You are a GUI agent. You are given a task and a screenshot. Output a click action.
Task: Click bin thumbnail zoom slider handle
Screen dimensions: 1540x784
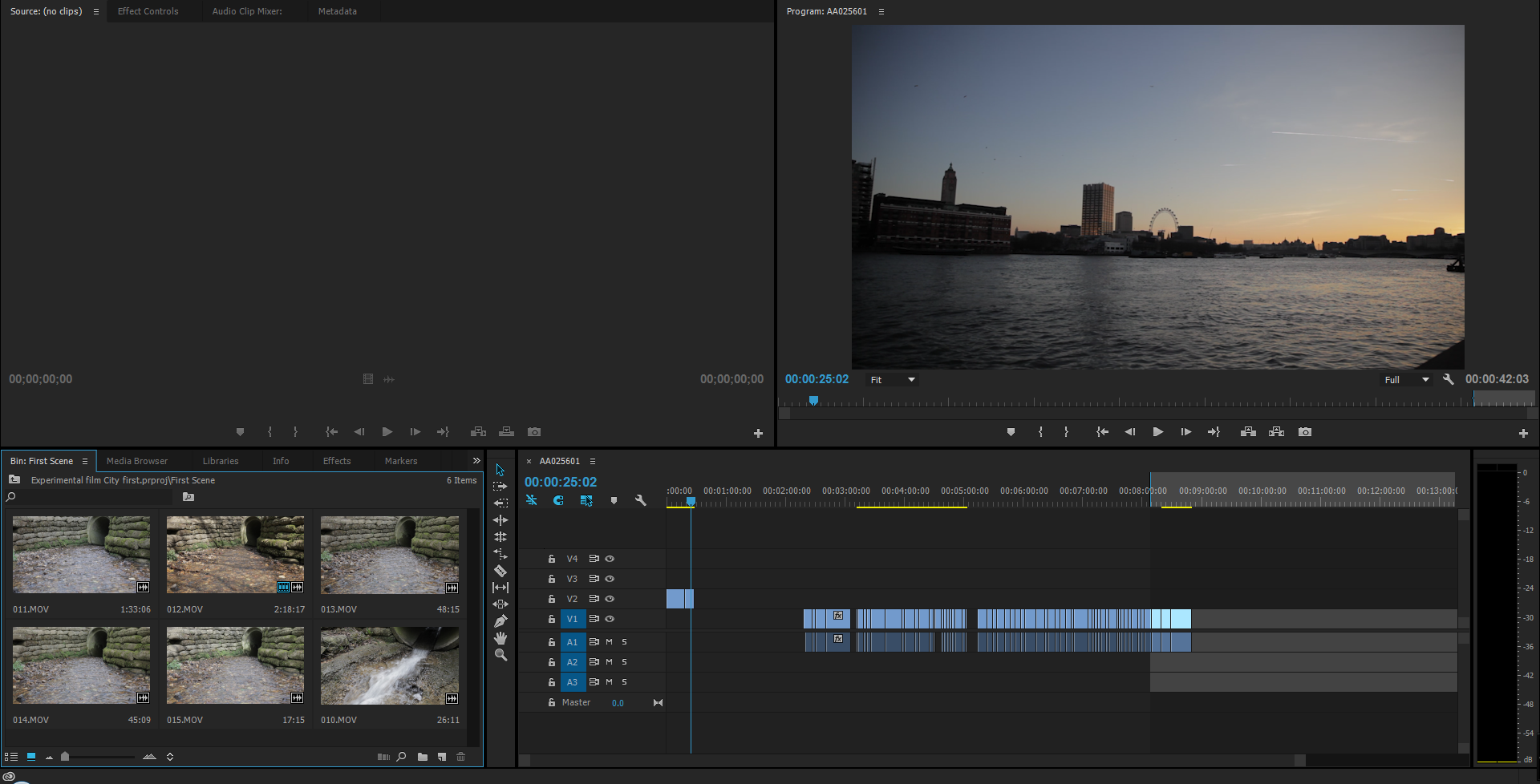pos(65,757)
